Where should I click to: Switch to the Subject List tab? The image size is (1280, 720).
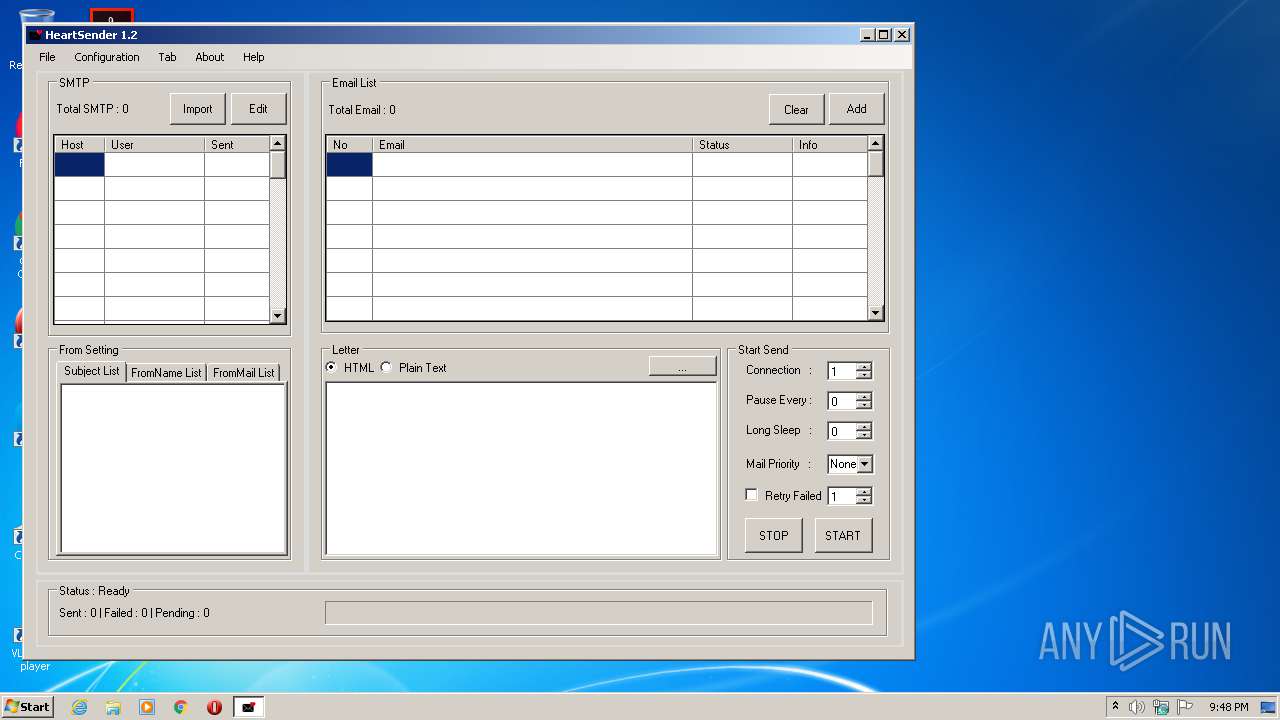pos(92,371)
